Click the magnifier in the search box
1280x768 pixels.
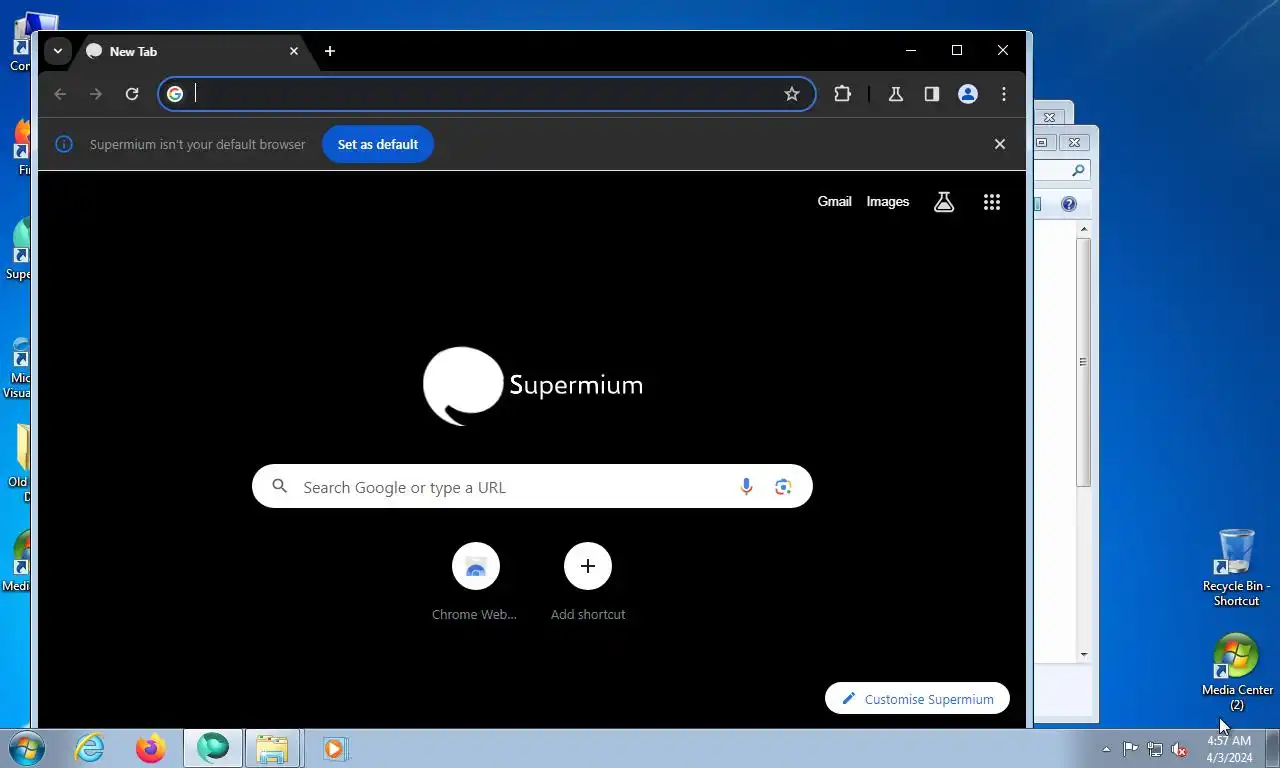tap(280, 486)
